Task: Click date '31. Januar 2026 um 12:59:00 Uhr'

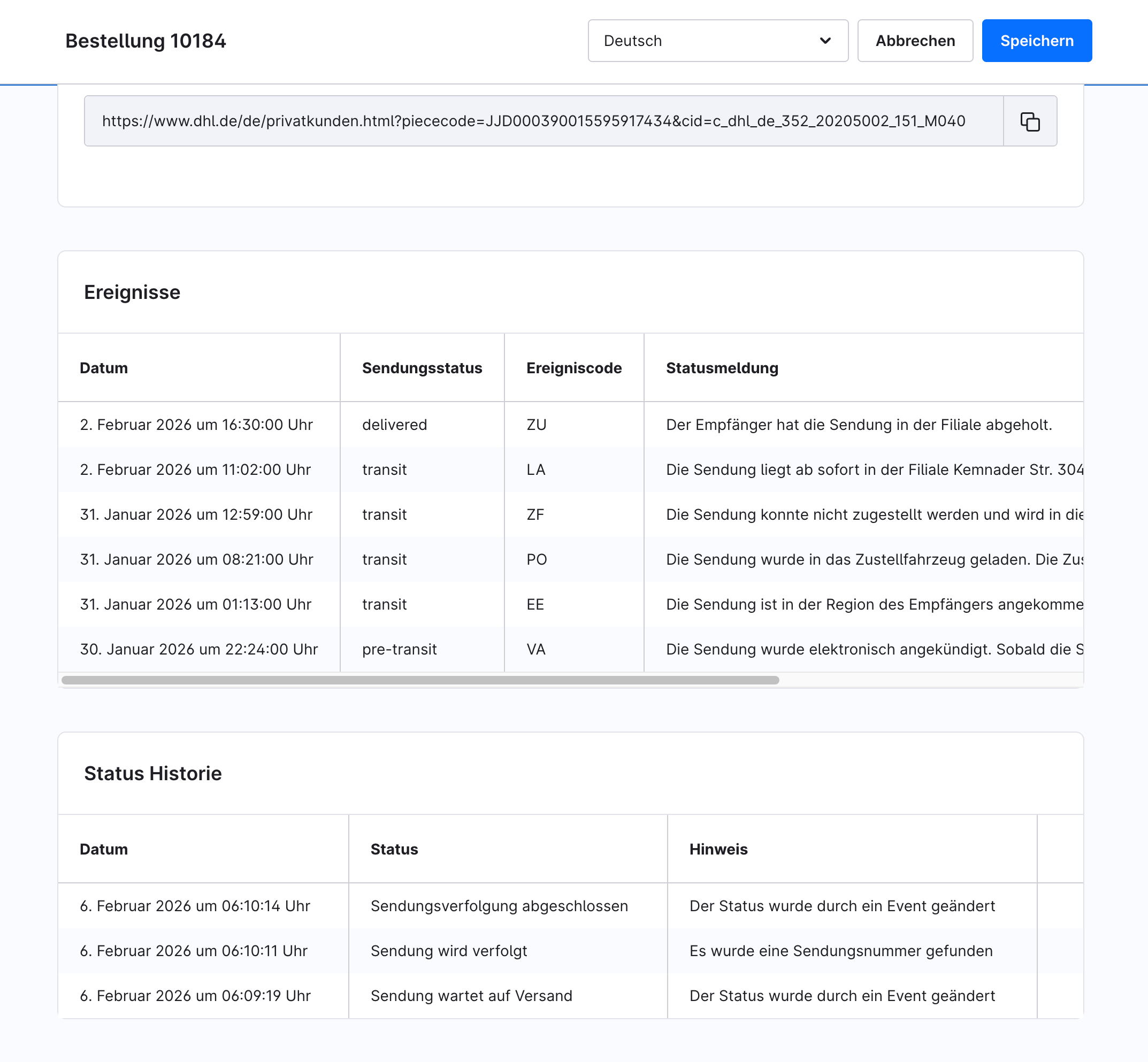Action: tap(197, 514)
